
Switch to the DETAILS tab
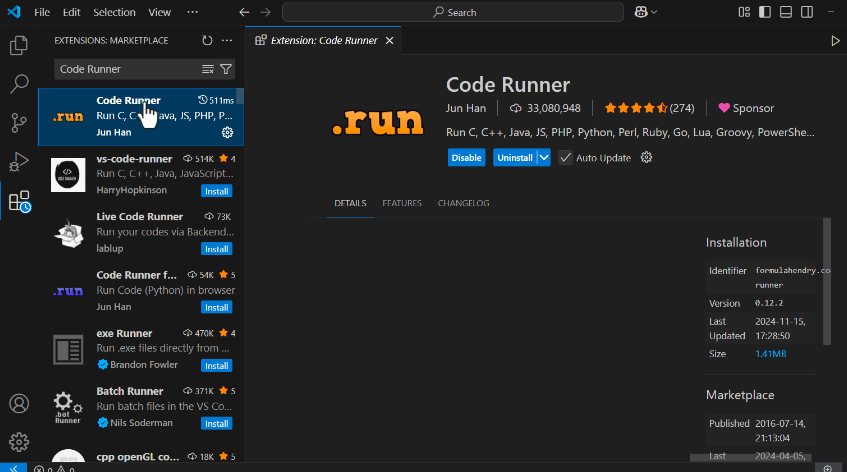click(x=350, y=203)
